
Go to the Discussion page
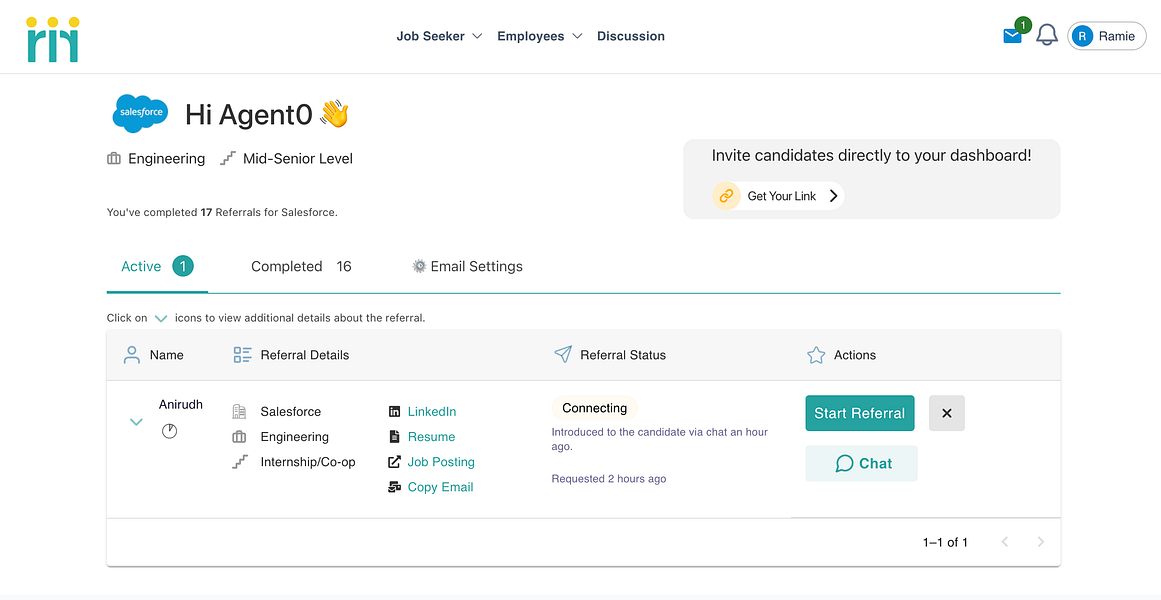coord(631,36)
